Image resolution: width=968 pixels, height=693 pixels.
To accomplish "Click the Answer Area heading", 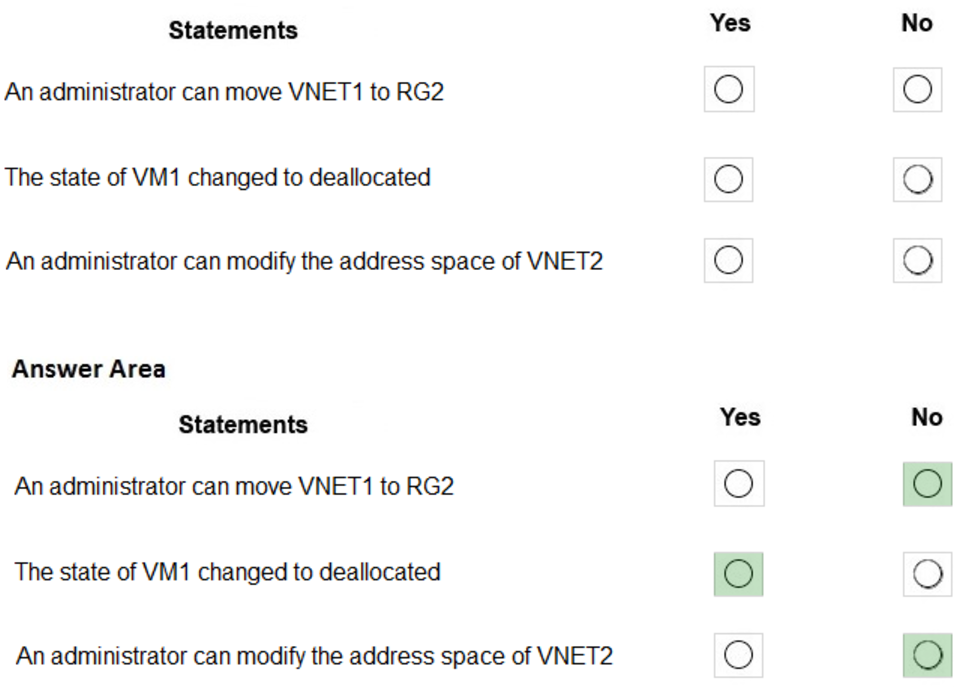I will tap(88, 369).
